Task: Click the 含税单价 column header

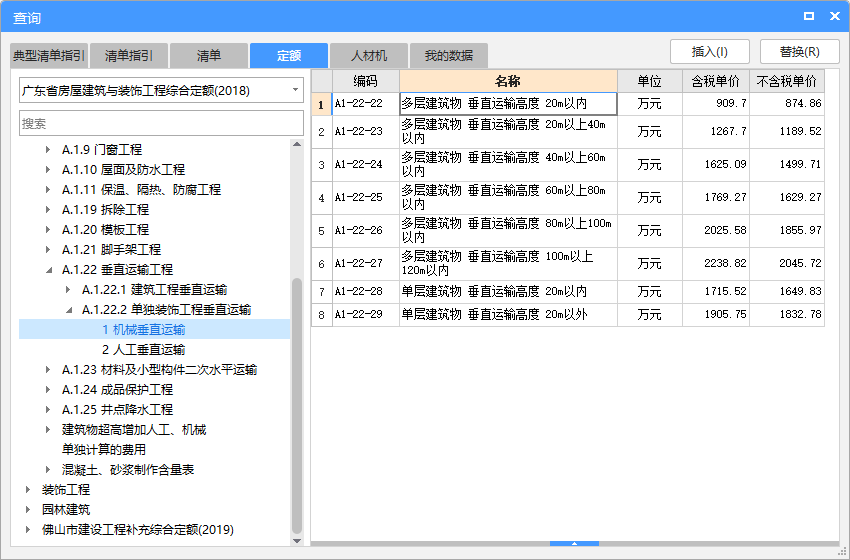Action: (x=716, y=81)
